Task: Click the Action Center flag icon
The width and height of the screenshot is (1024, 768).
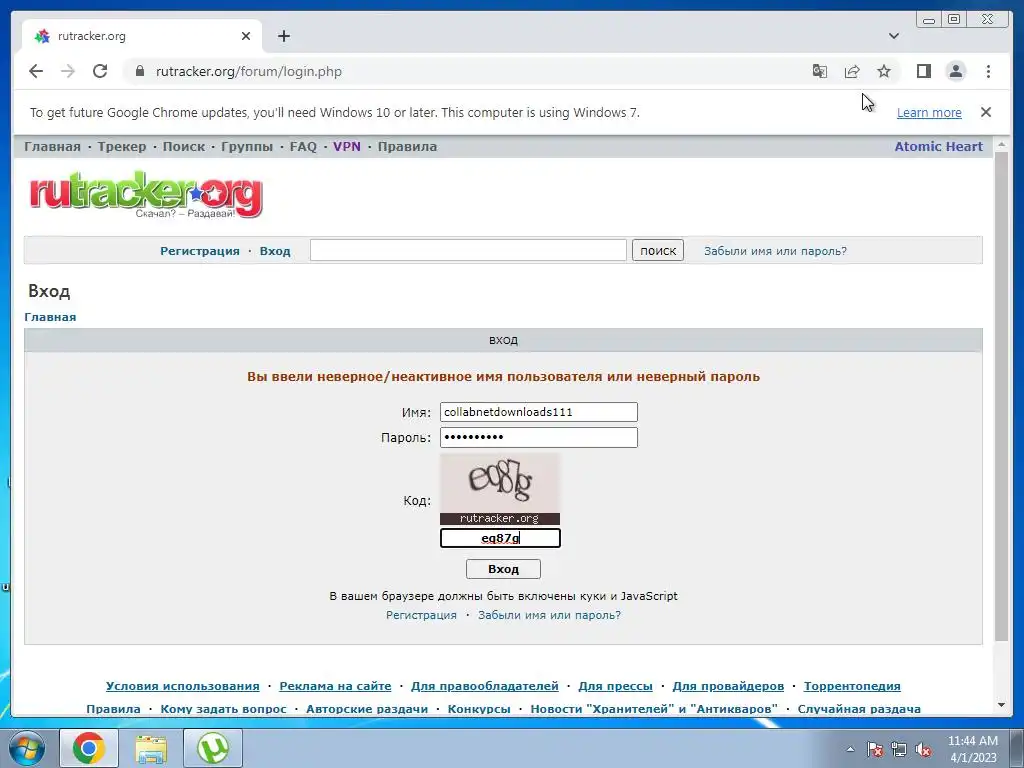Action: [874, 749]
